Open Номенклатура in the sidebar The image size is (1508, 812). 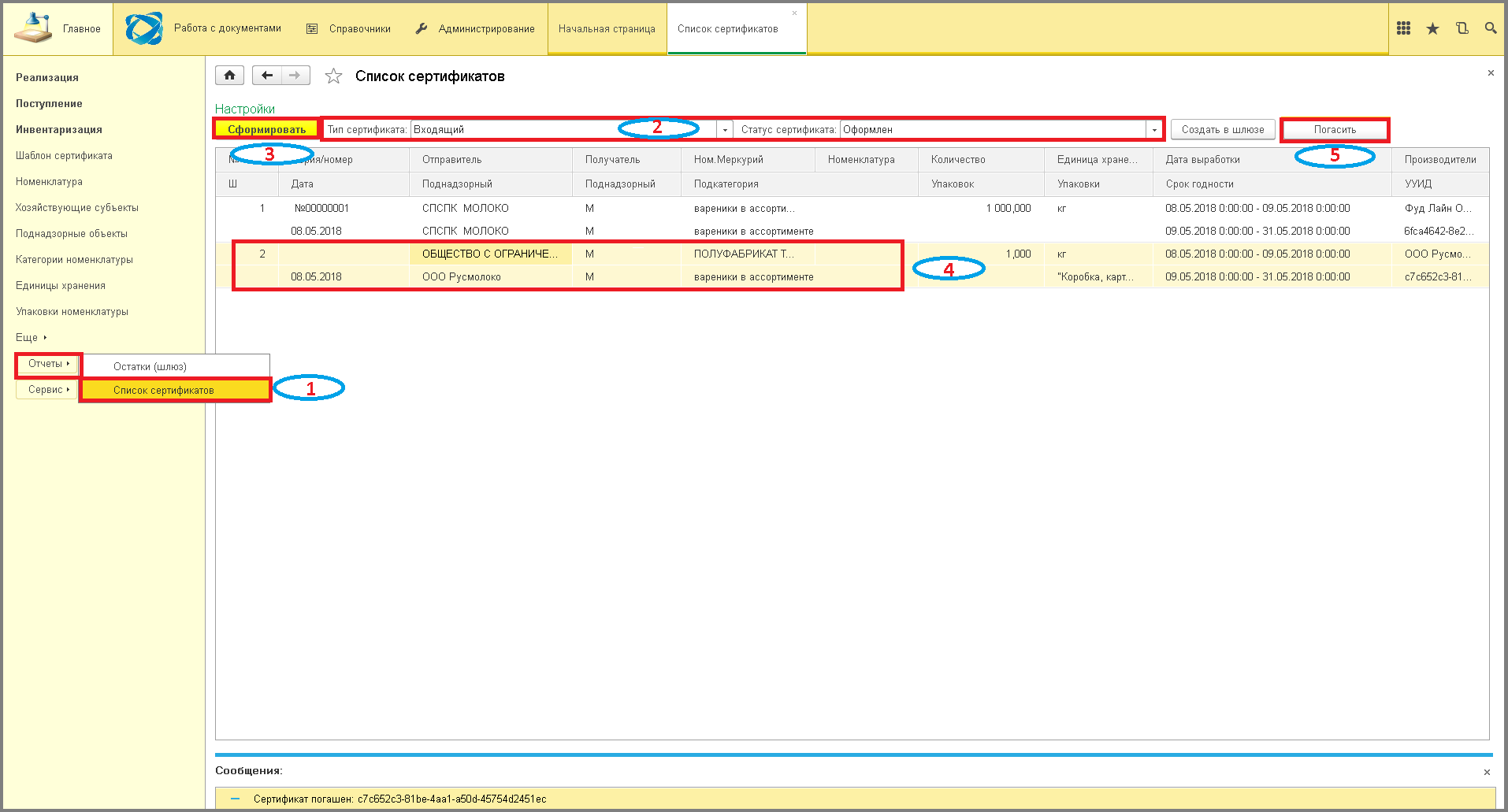tap(49, 181)
